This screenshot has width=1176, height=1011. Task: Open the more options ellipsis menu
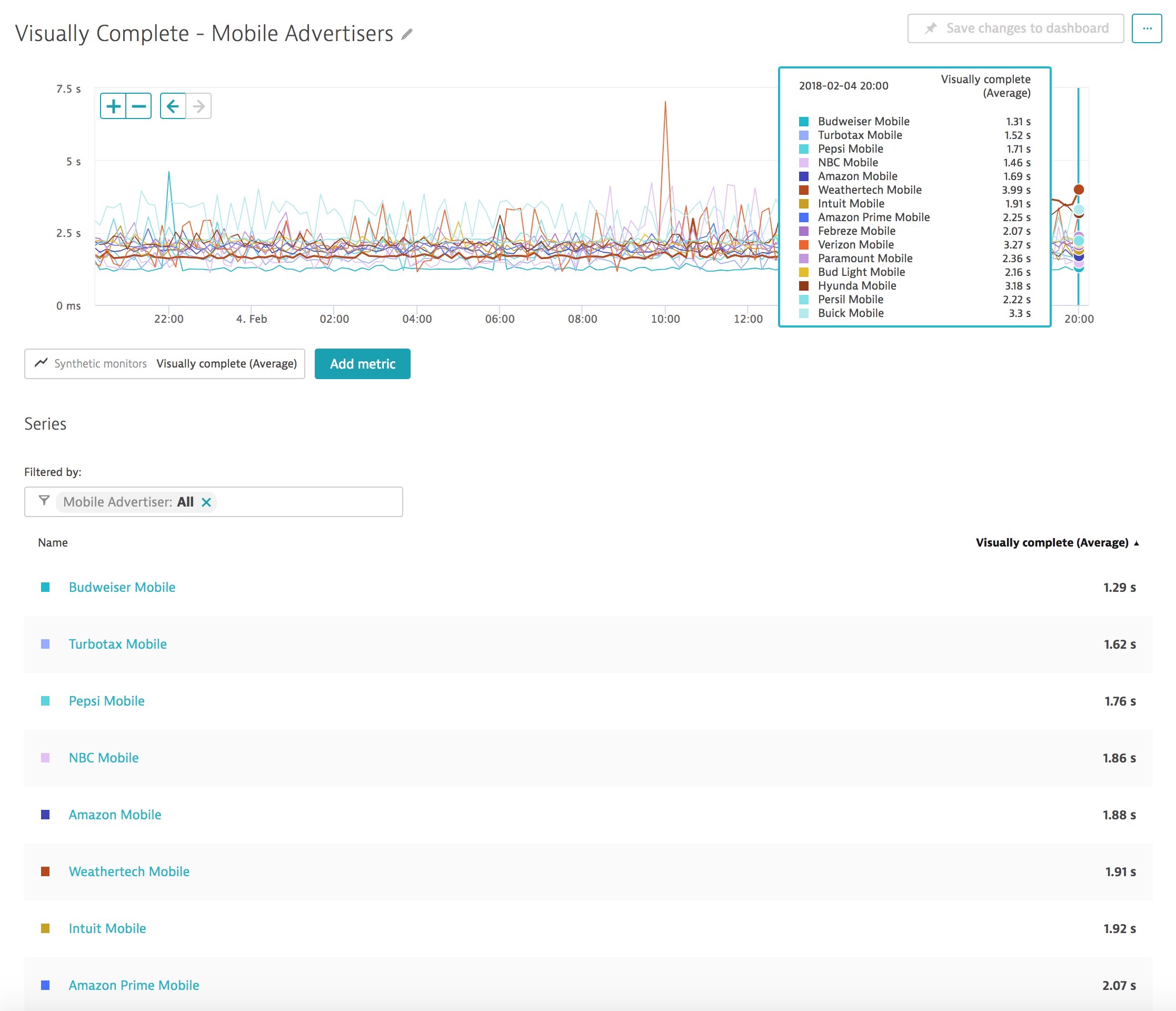click(x=1147, y=28)
